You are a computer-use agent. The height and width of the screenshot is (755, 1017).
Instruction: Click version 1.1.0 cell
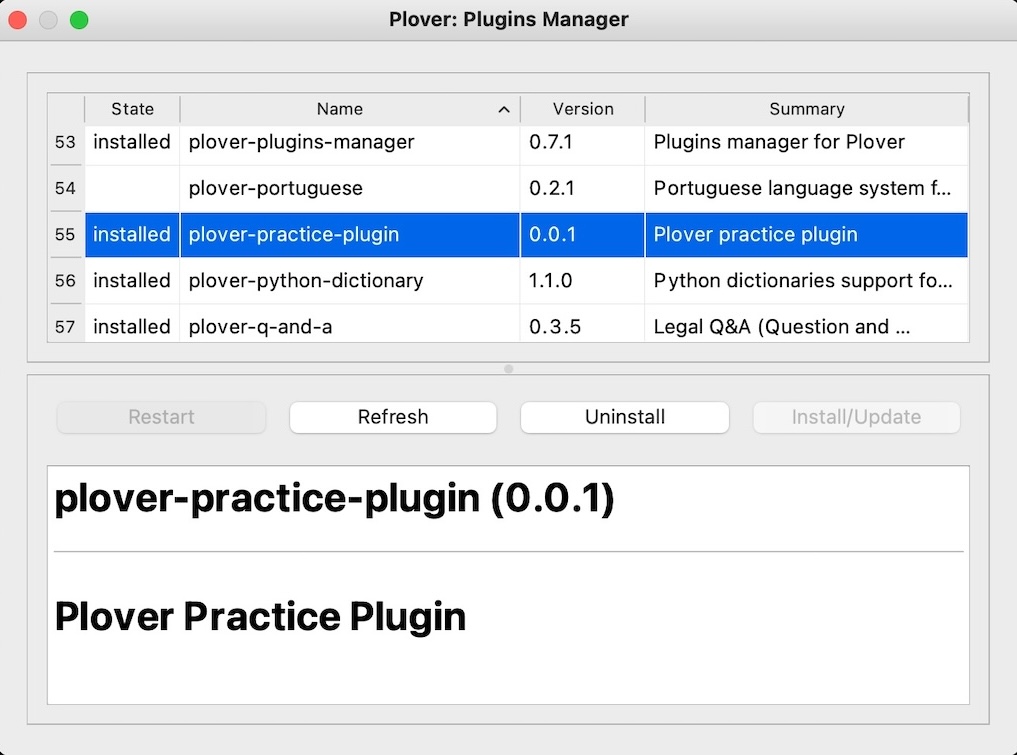coord(582,281)
